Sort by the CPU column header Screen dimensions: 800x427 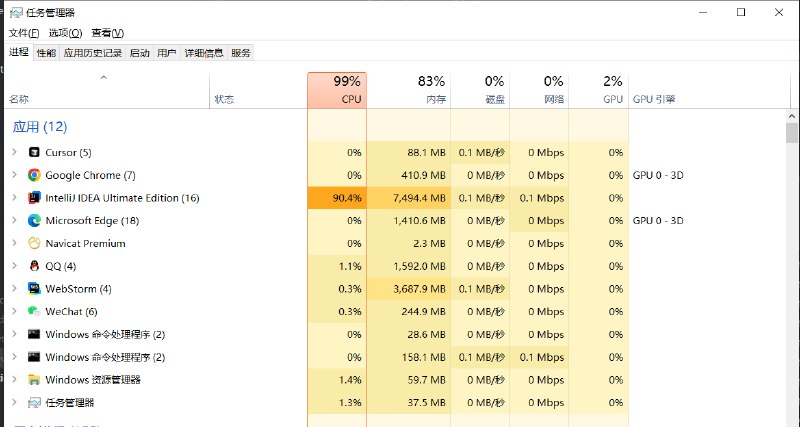pyautogui.click(x=337, y=90)
